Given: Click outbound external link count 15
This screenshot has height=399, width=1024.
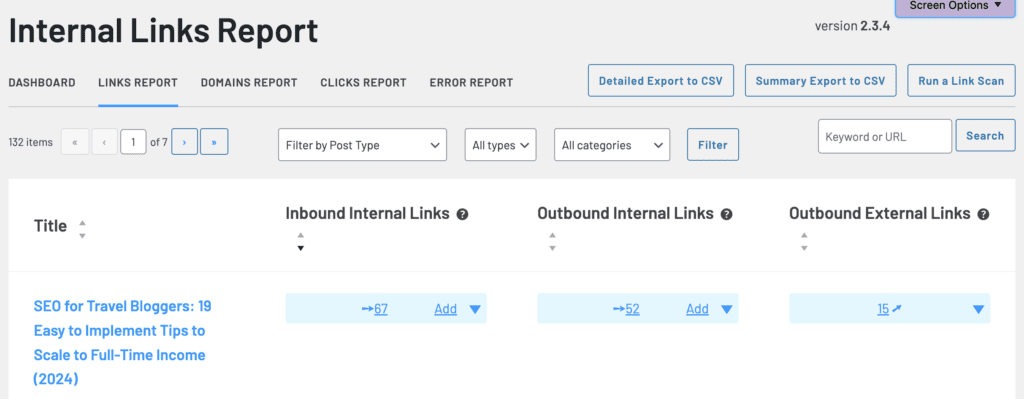Looking at the screenshot, I should (883, 309).
